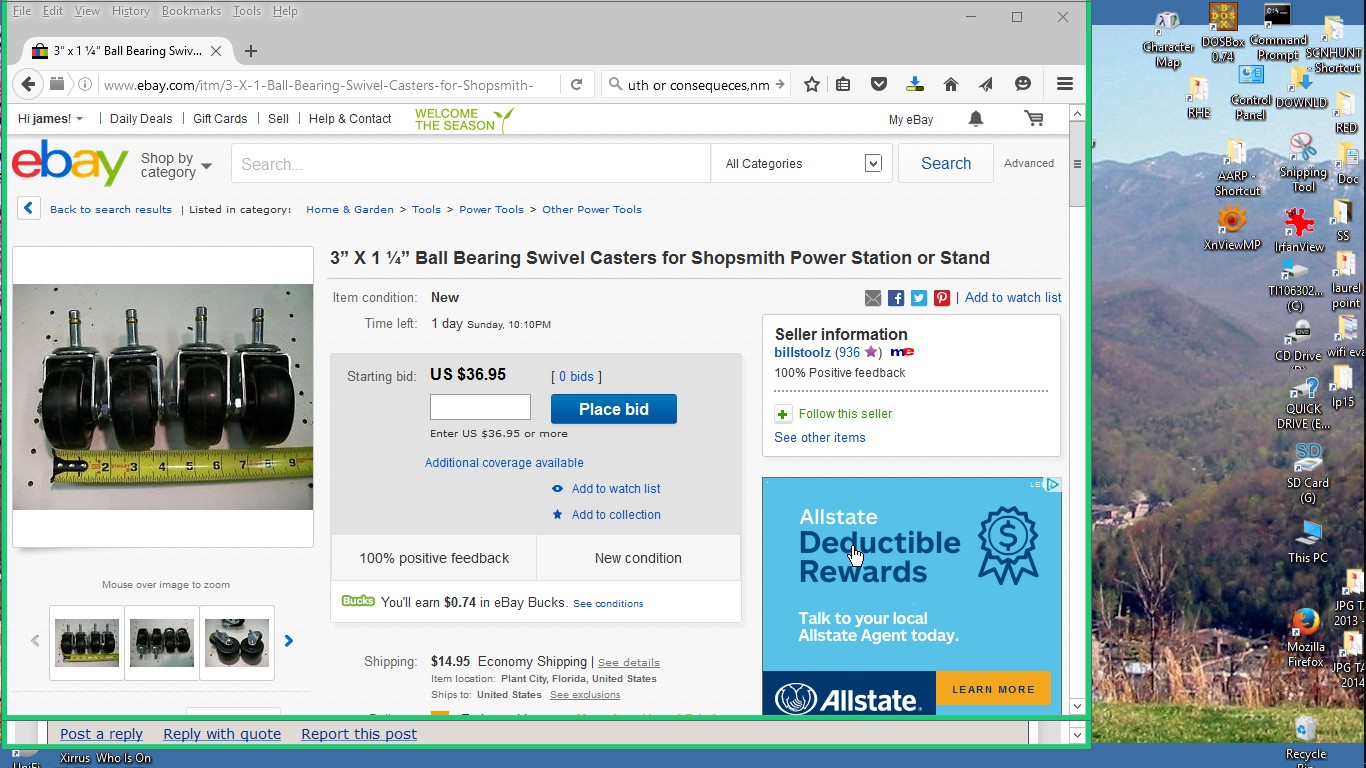Open seller's 'me' page icon
This screenshot has width=1366, height=768.
tap(902, 352)
